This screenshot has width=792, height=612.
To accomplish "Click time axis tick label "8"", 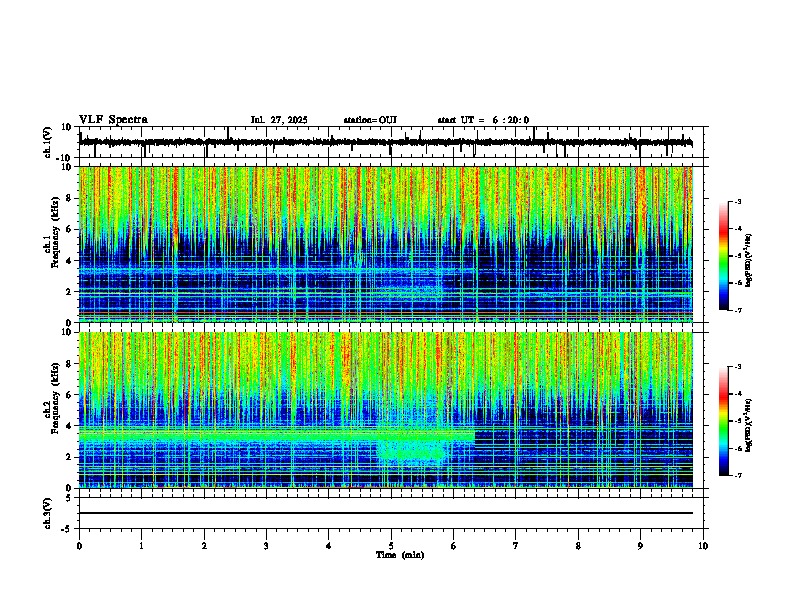I will [x=578, y=546].
